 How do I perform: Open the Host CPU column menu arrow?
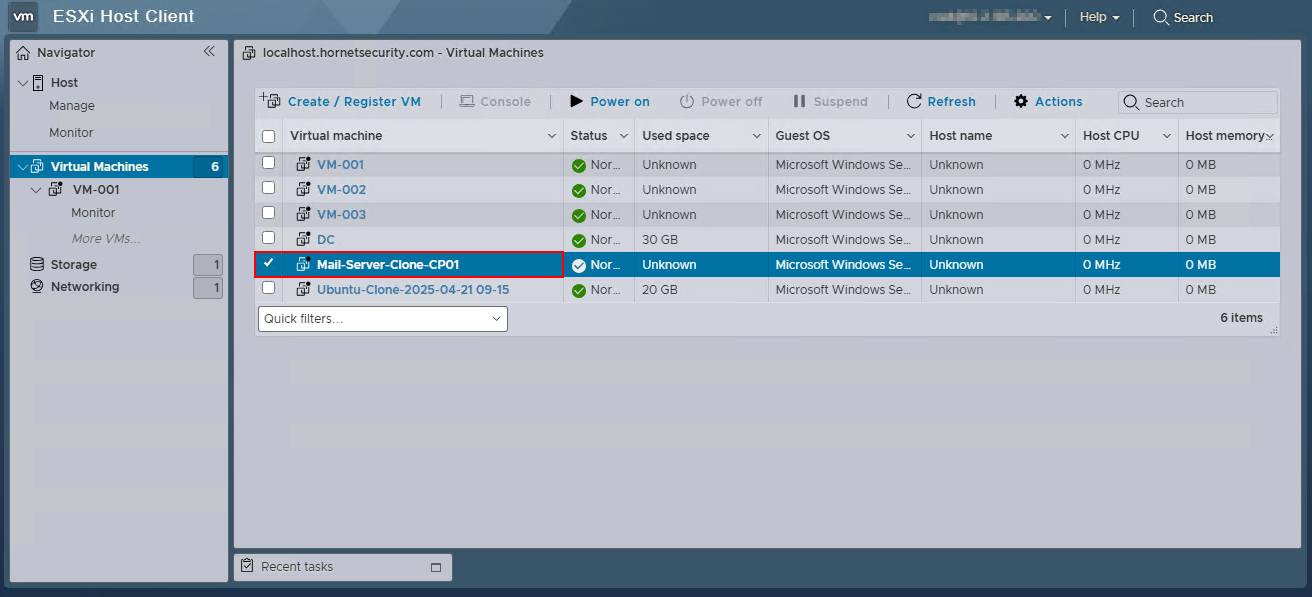1167,136
